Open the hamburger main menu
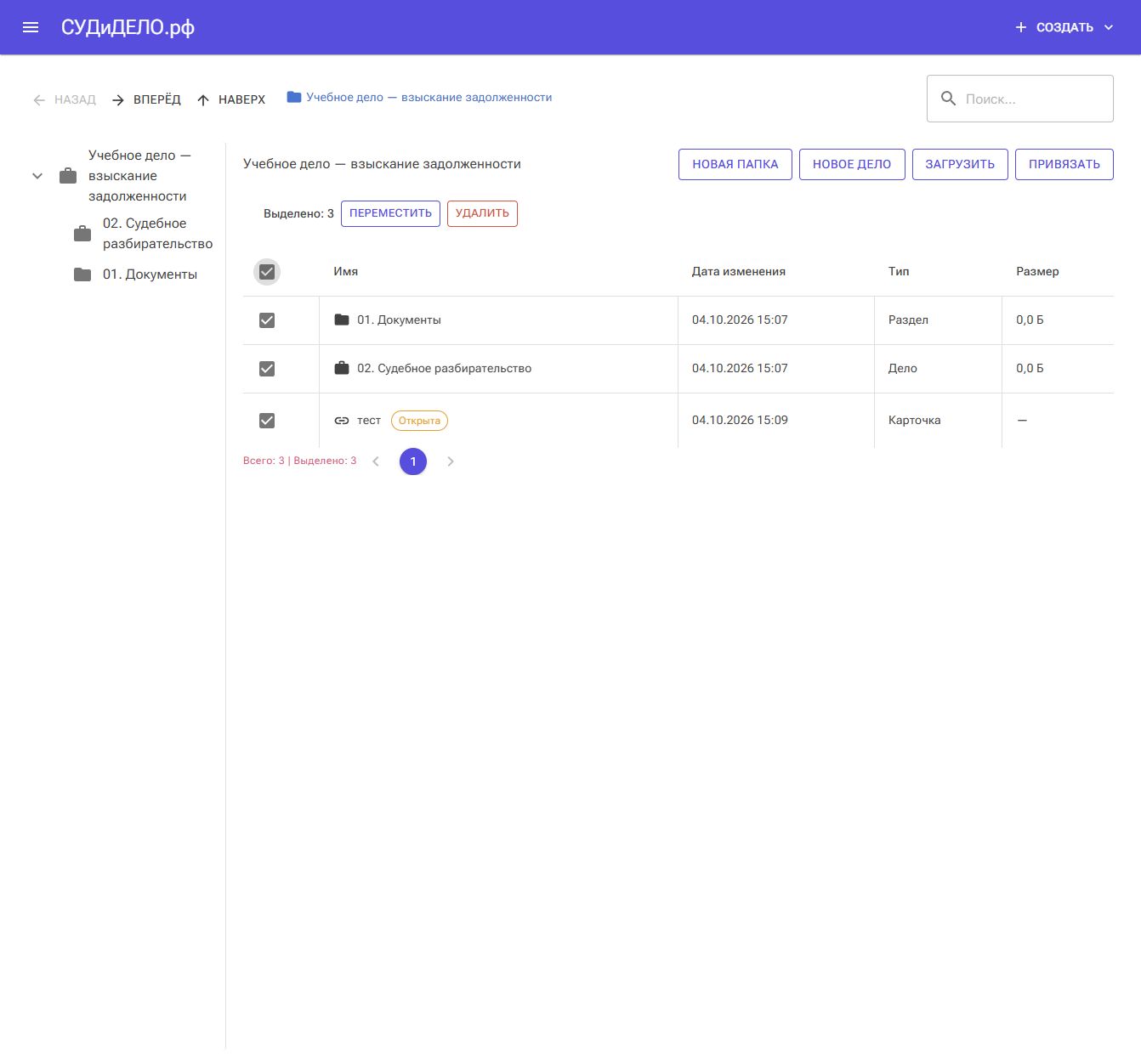1141x1064 pixels. [x=31, y=27]
